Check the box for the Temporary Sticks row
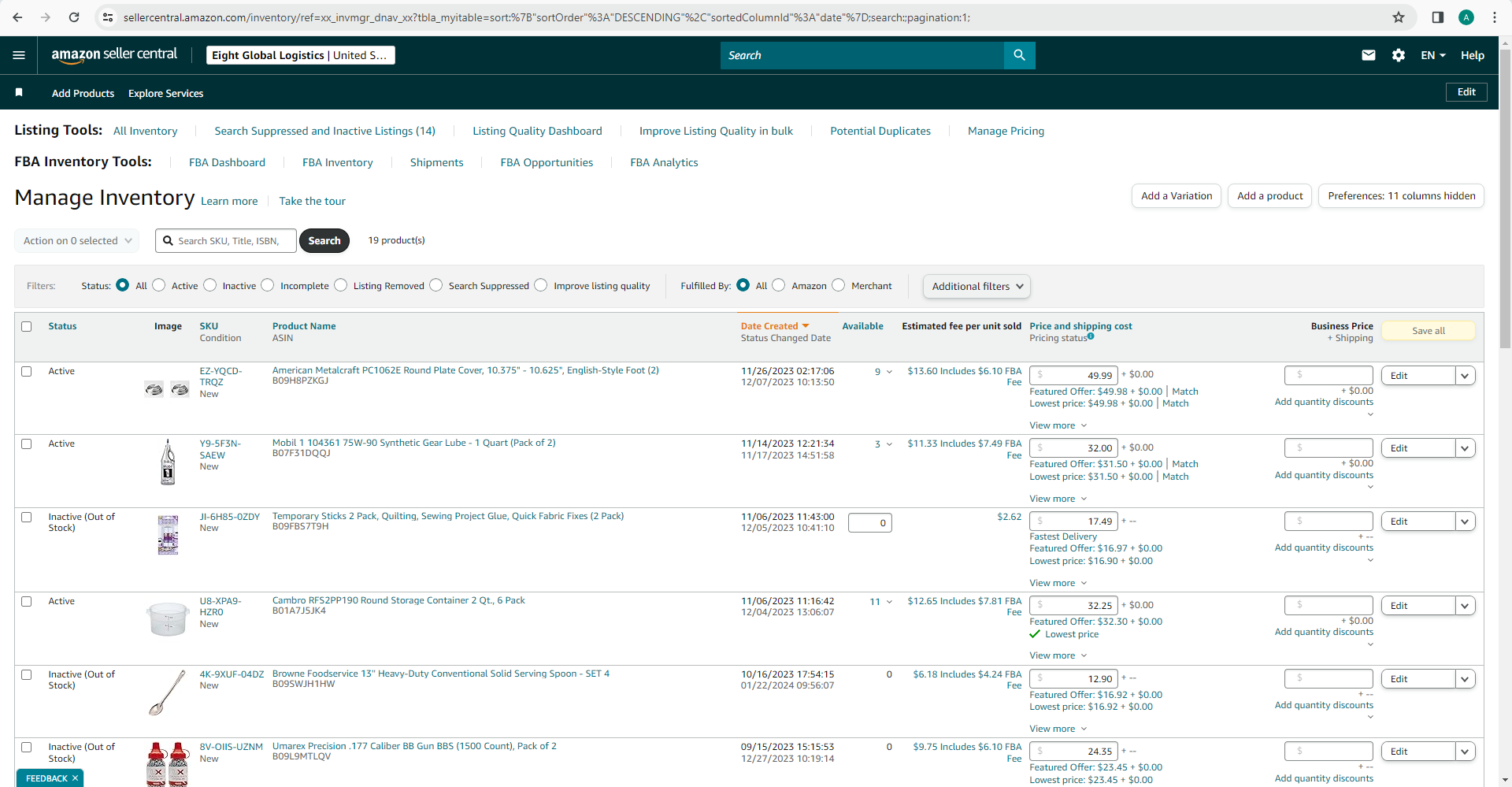The height and width of the screenshot is (787, 1512). click(27, 517)
